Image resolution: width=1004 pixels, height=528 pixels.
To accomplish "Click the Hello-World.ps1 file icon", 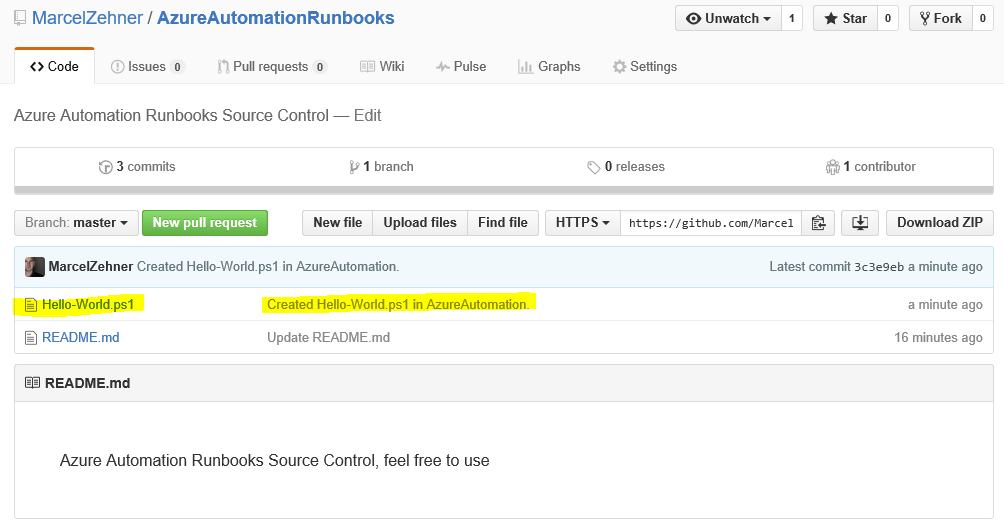I will coord(31,304).
